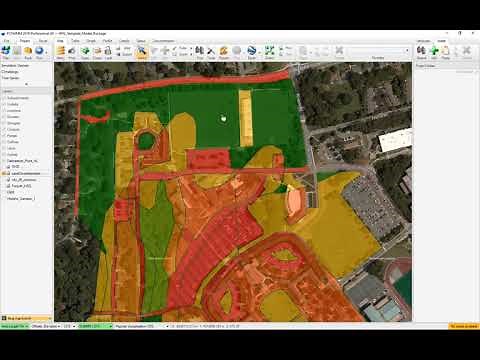Image resolution: width=480 pixels, height=360 pixels.
Task: Activate the highlighted Select pointer tool
Action: click(x=142, y=51)
